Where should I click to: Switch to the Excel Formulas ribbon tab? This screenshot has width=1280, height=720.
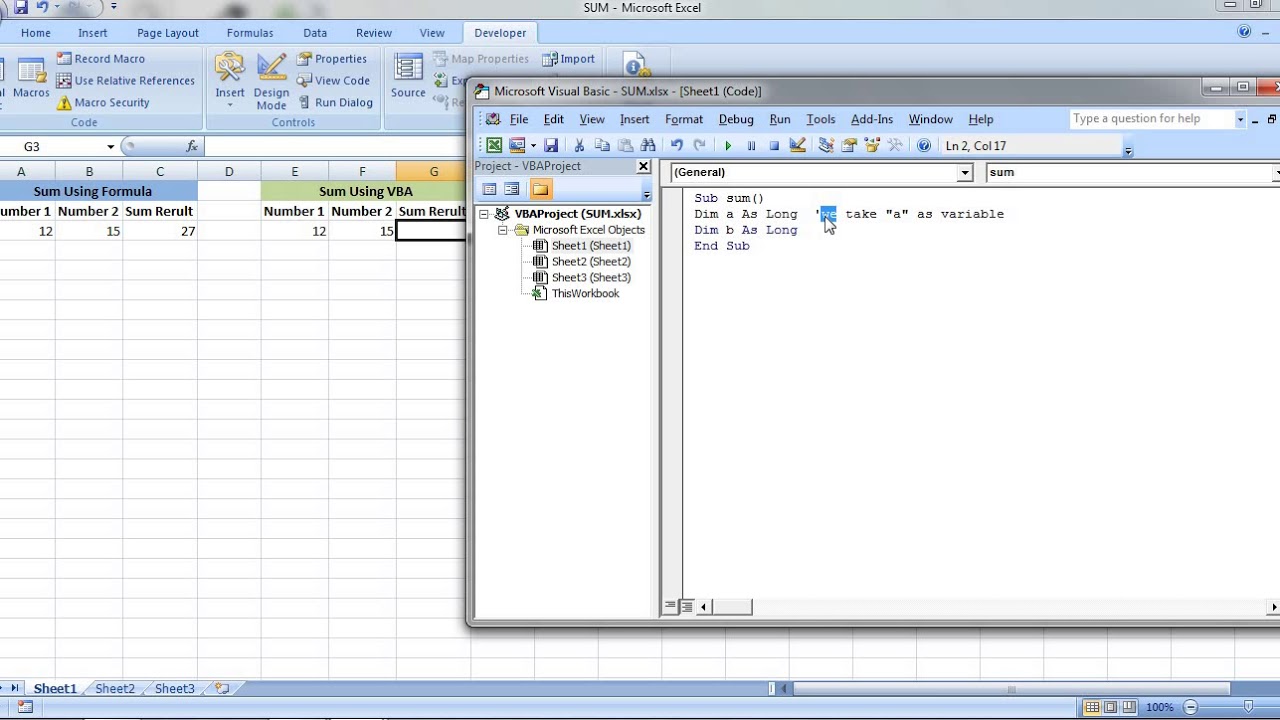point(250,33)
